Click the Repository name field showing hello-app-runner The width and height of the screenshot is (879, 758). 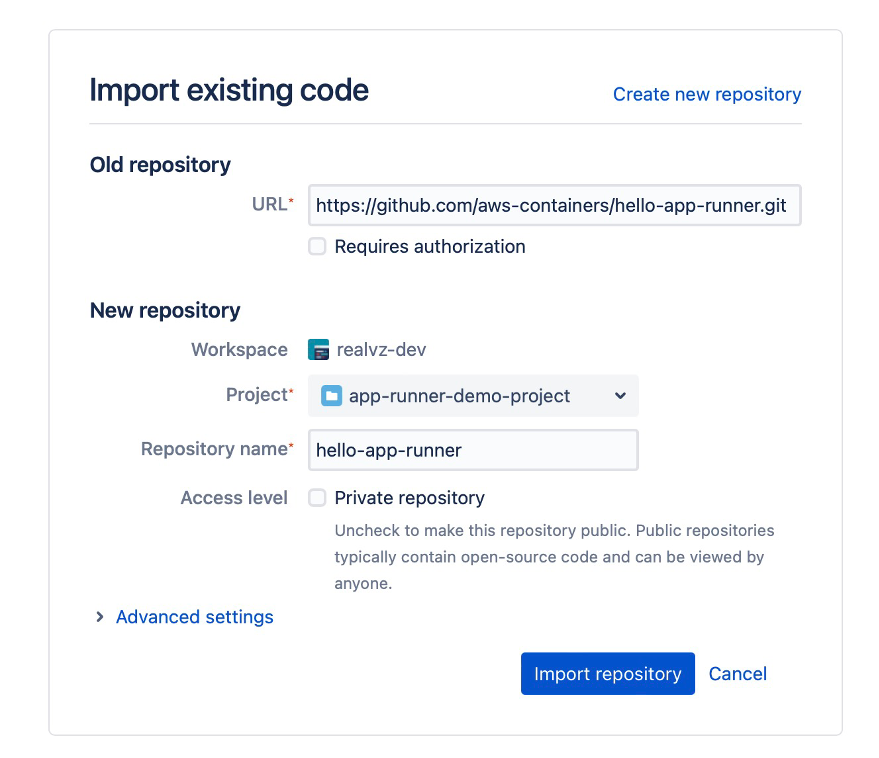coord(473,450)
